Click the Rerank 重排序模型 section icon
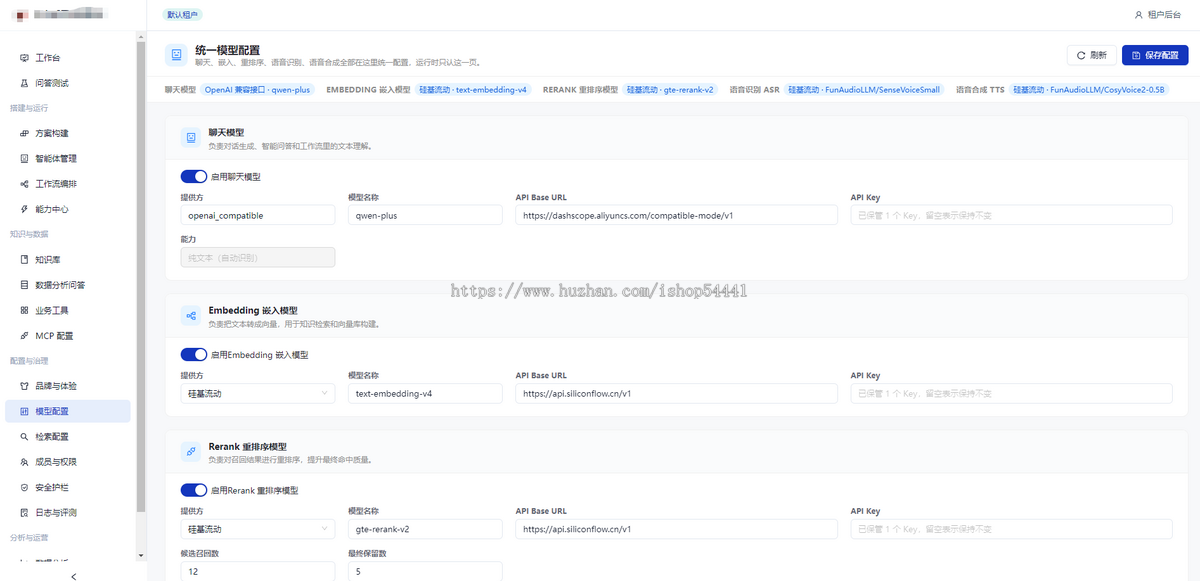 click(190, 452)
